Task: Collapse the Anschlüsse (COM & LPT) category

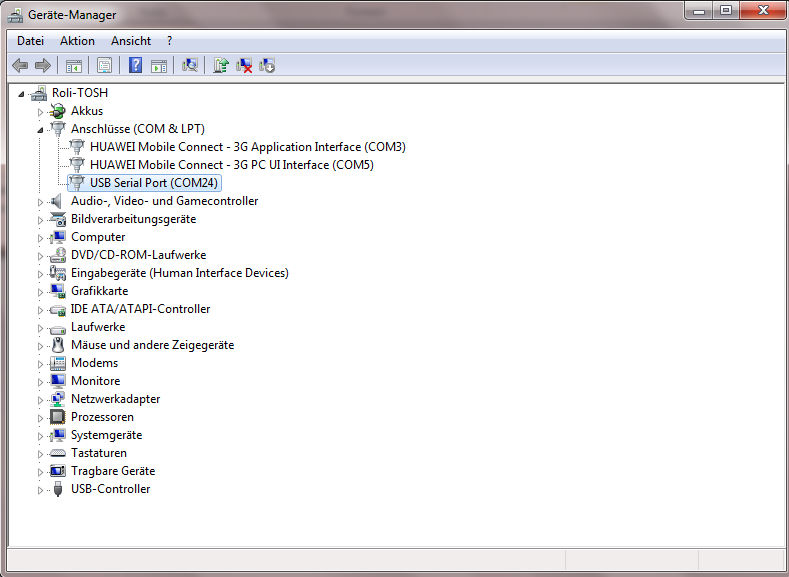Action: tap(40, 130)
